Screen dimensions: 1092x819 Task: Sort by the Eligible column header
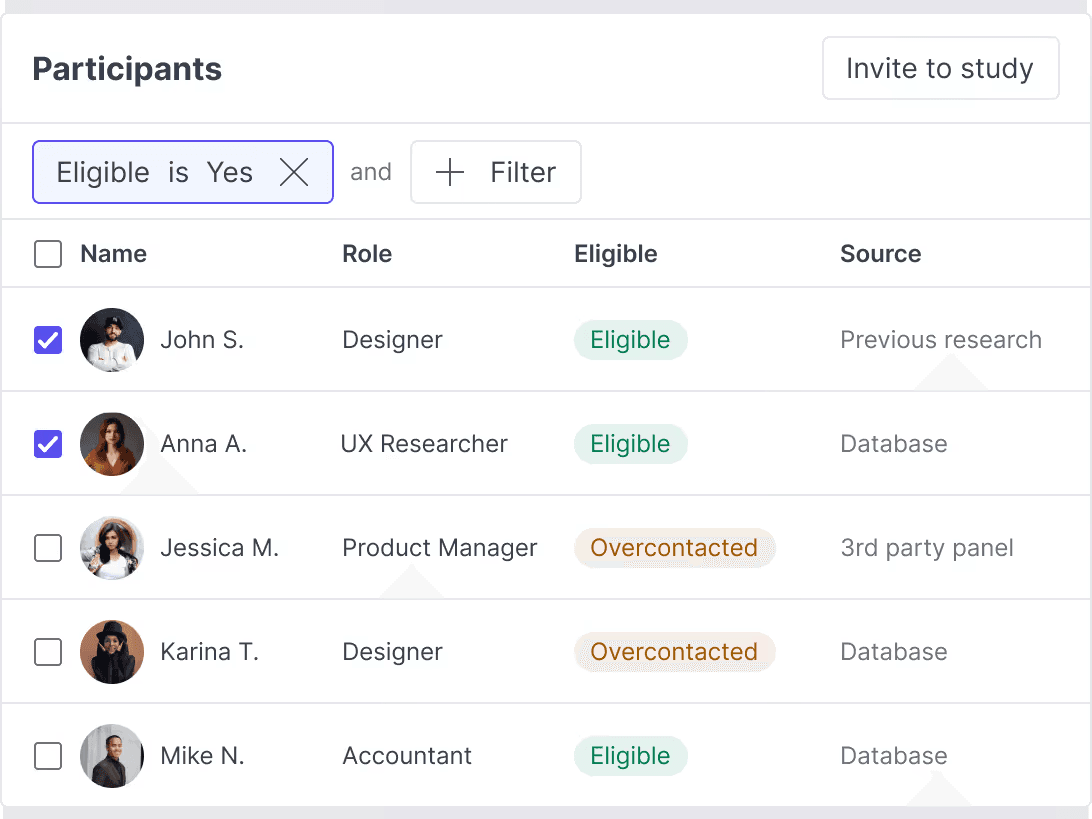(x=616, y=254)
